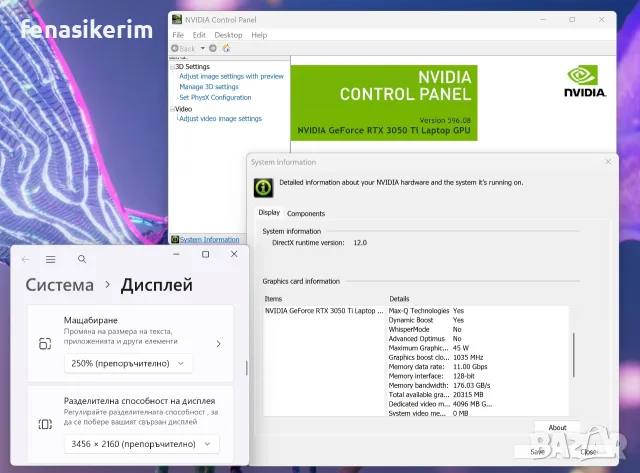Click the Items column header

(273, 299)
